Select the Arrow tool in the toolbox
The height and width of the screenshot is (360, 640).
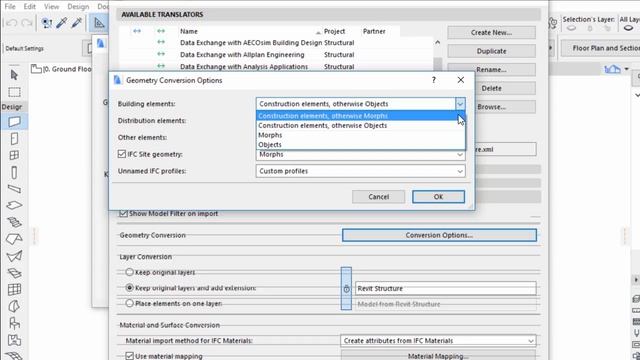[x=14, y=75]
